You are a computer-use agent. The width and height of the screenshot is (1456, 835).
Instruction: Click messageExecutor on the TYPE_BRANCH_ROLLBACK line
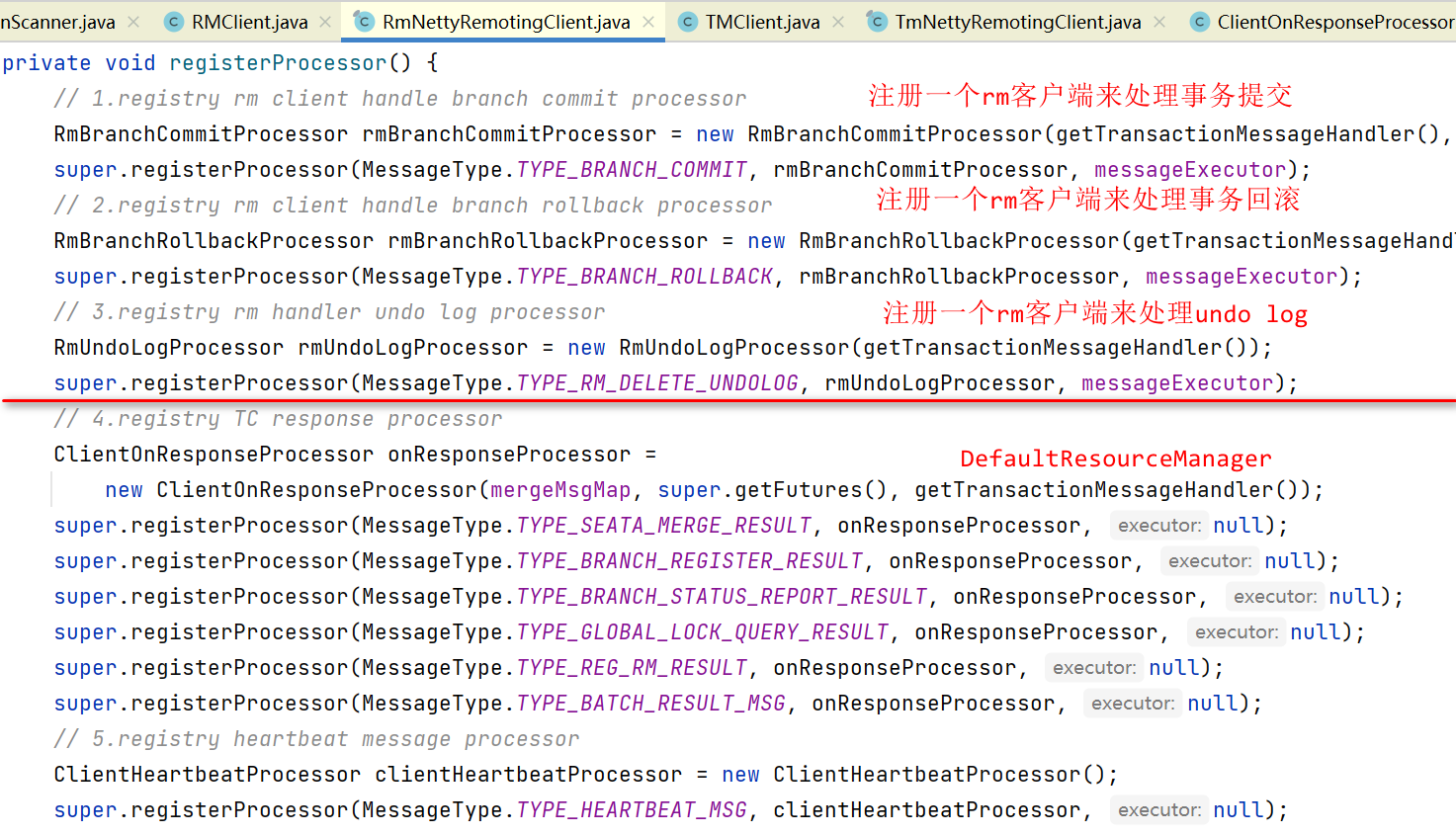(x=1242, y=277)
